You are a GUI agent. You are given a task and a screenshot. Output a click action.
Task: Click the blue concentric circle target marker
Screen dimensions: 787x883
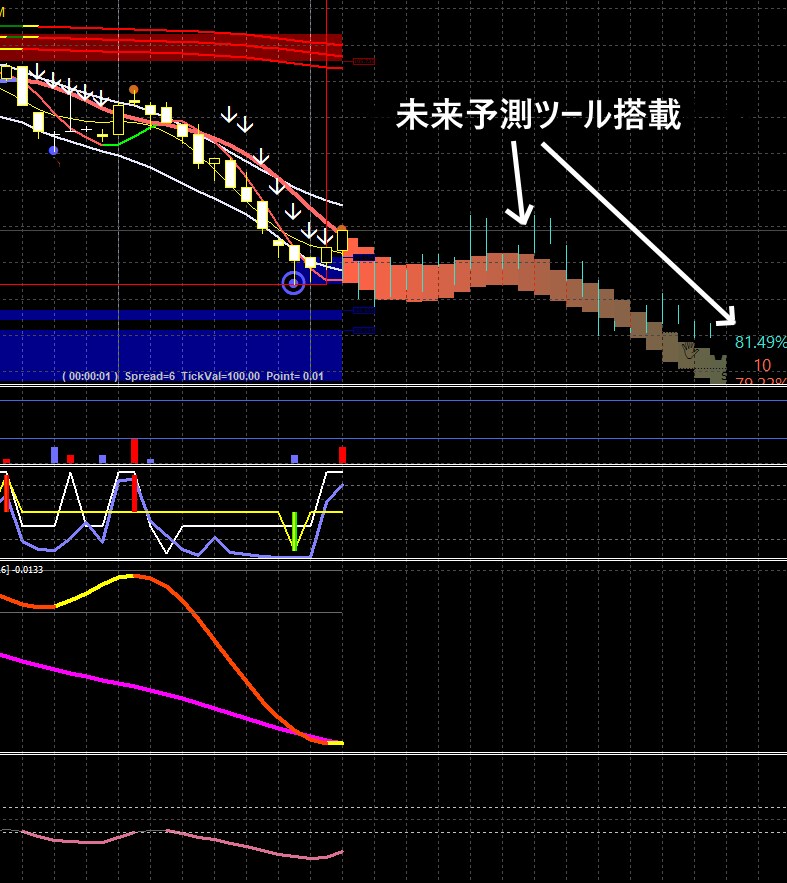(293, 283)
